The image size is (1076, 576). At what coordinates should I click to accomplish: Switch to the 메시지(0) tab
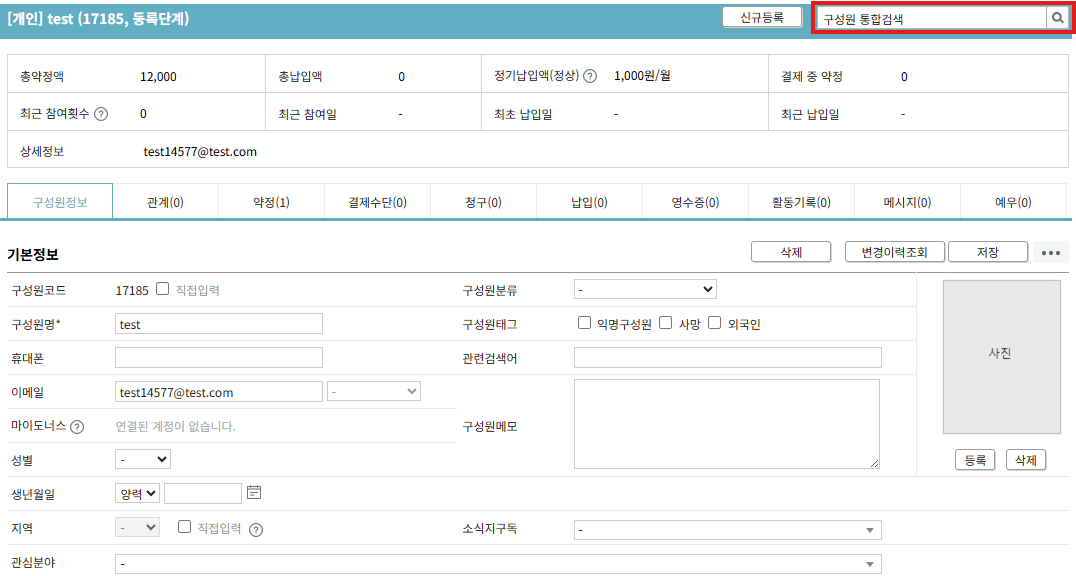pyautogui.click(x=907, y=202)
